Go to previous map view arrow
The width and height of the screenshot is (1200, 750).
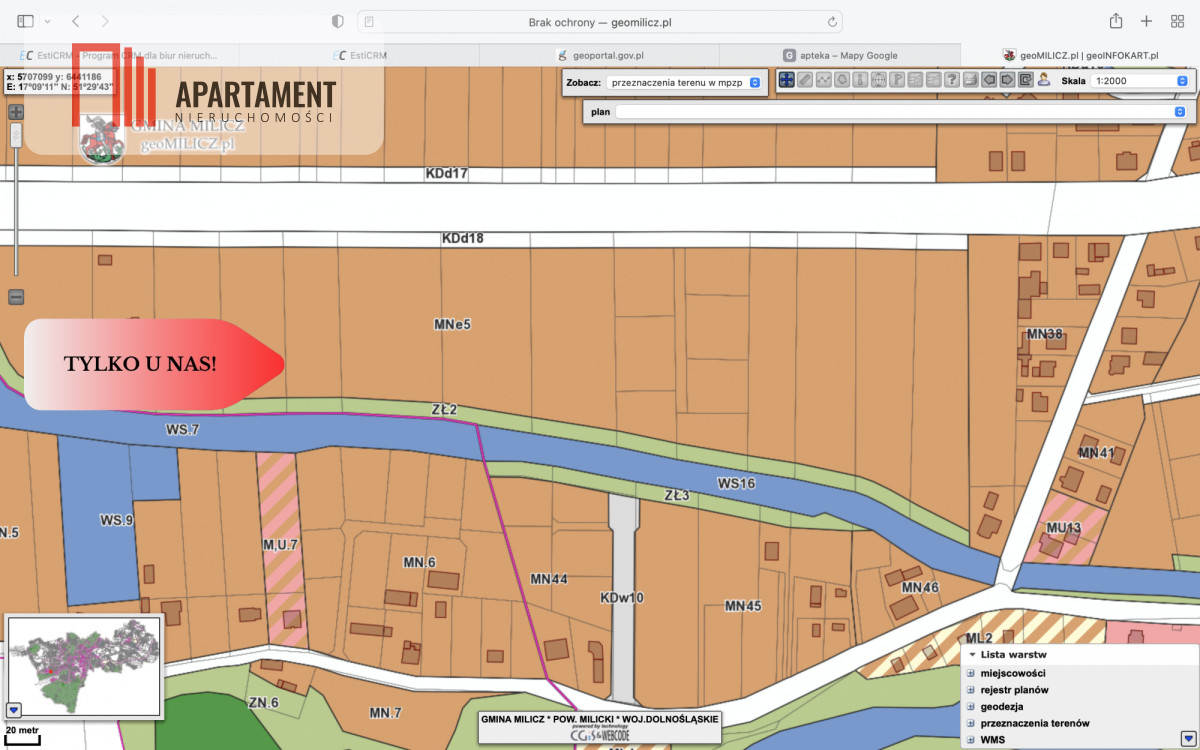tap(989, 80)
